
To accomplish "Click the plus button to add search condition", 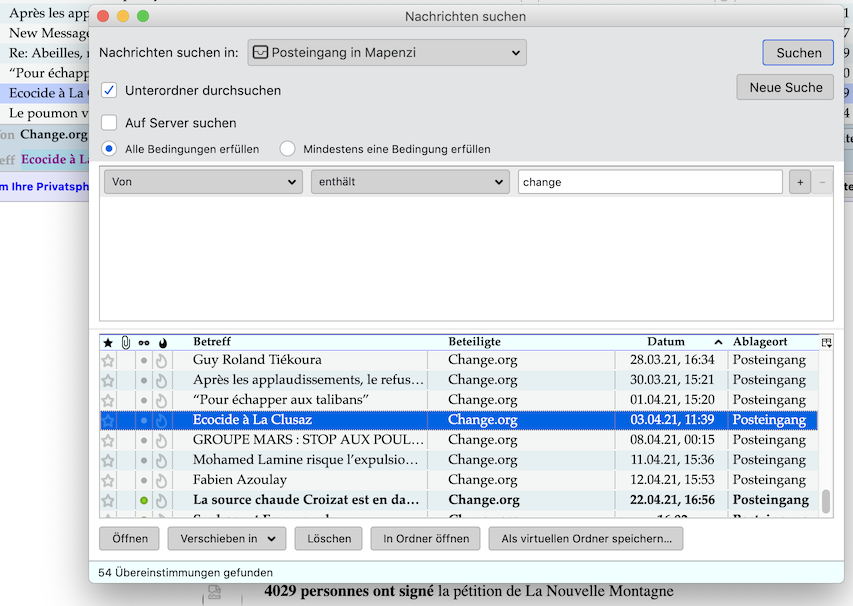I will tap(800, 182).
